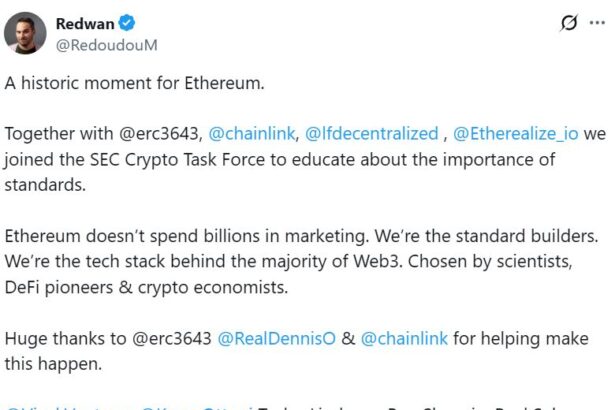Open the three-dot More options menu
615x410 pixels.
[x=598, y=24]
